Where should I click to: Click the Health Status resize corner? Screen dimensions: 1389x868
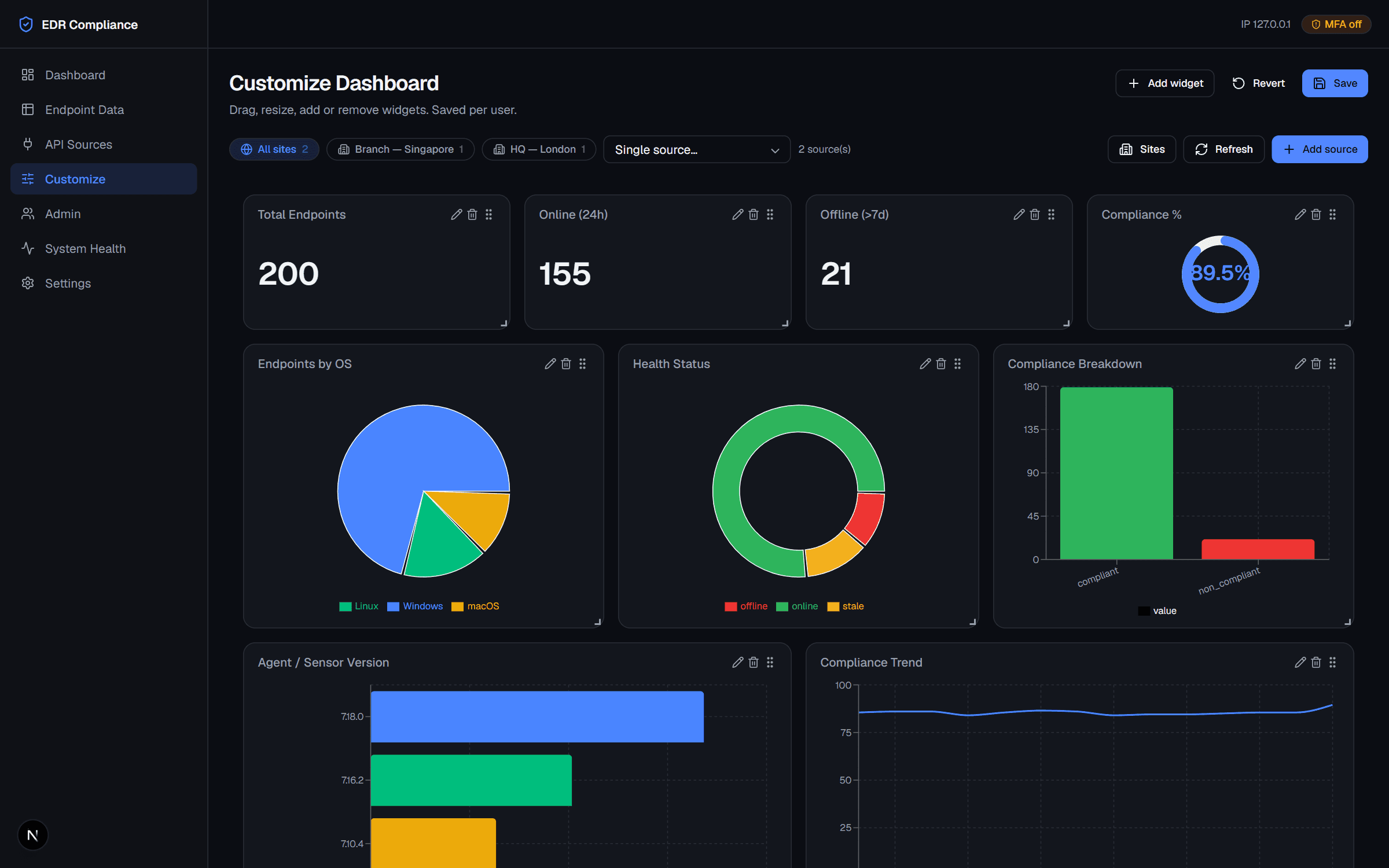click(973, 623)
